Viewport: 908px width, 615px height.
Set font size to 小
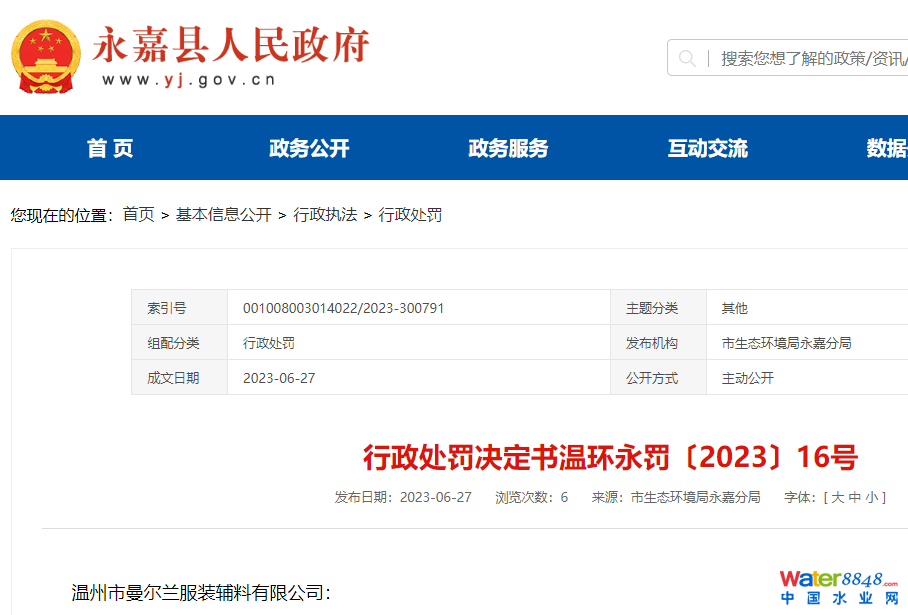(872, 497)
